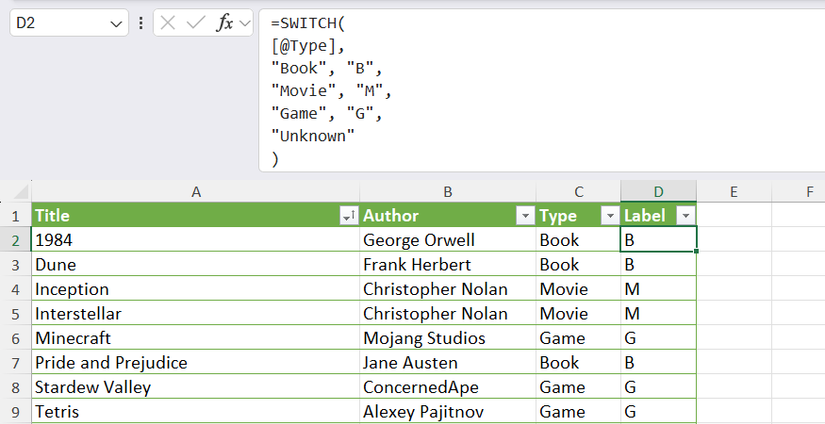Select cell containing Interstellar
The image size is (825, 424).
pyautogui.click(x=196, y=314)
